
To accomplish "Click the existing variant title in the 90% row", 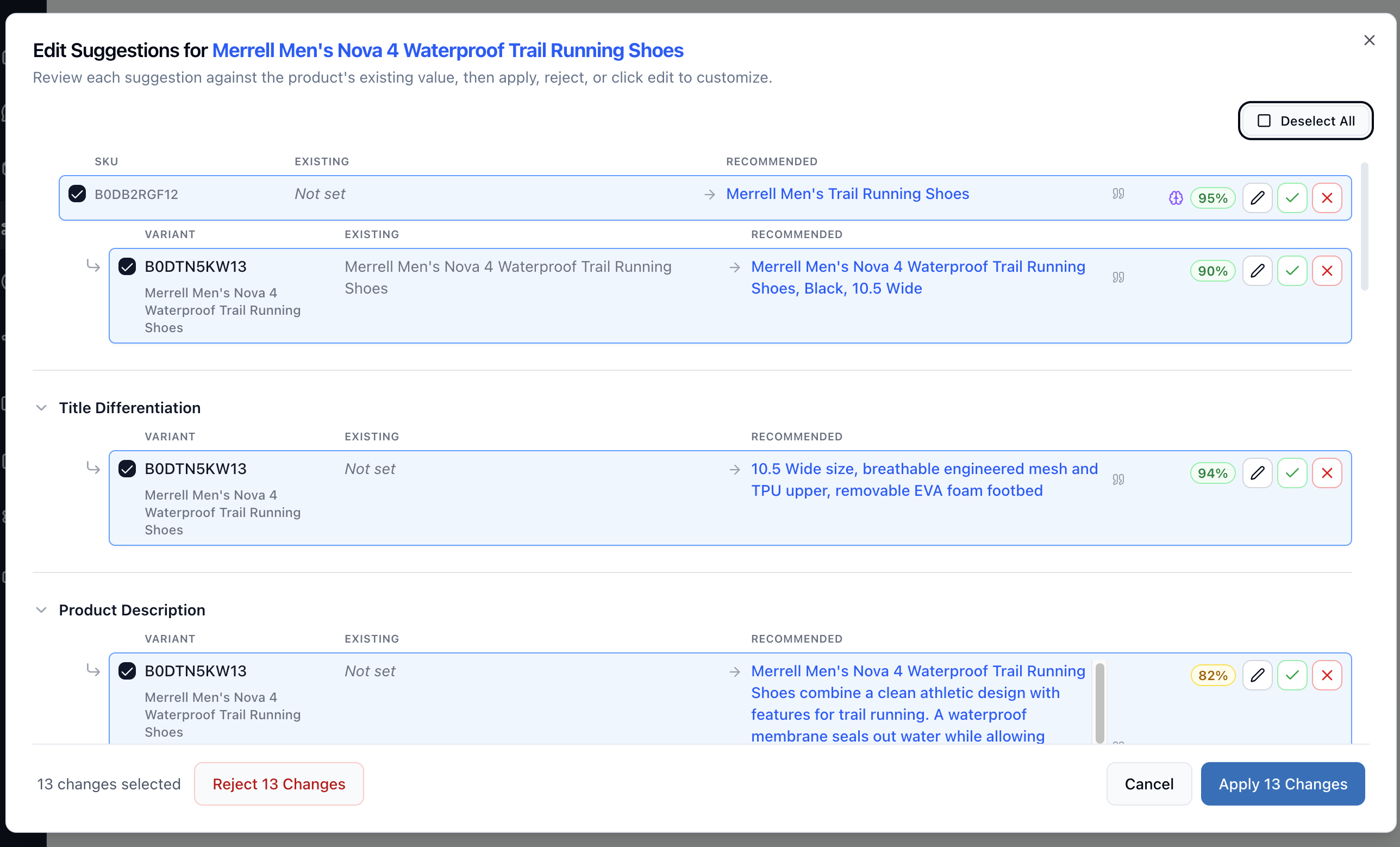I will tap(508, 277).
